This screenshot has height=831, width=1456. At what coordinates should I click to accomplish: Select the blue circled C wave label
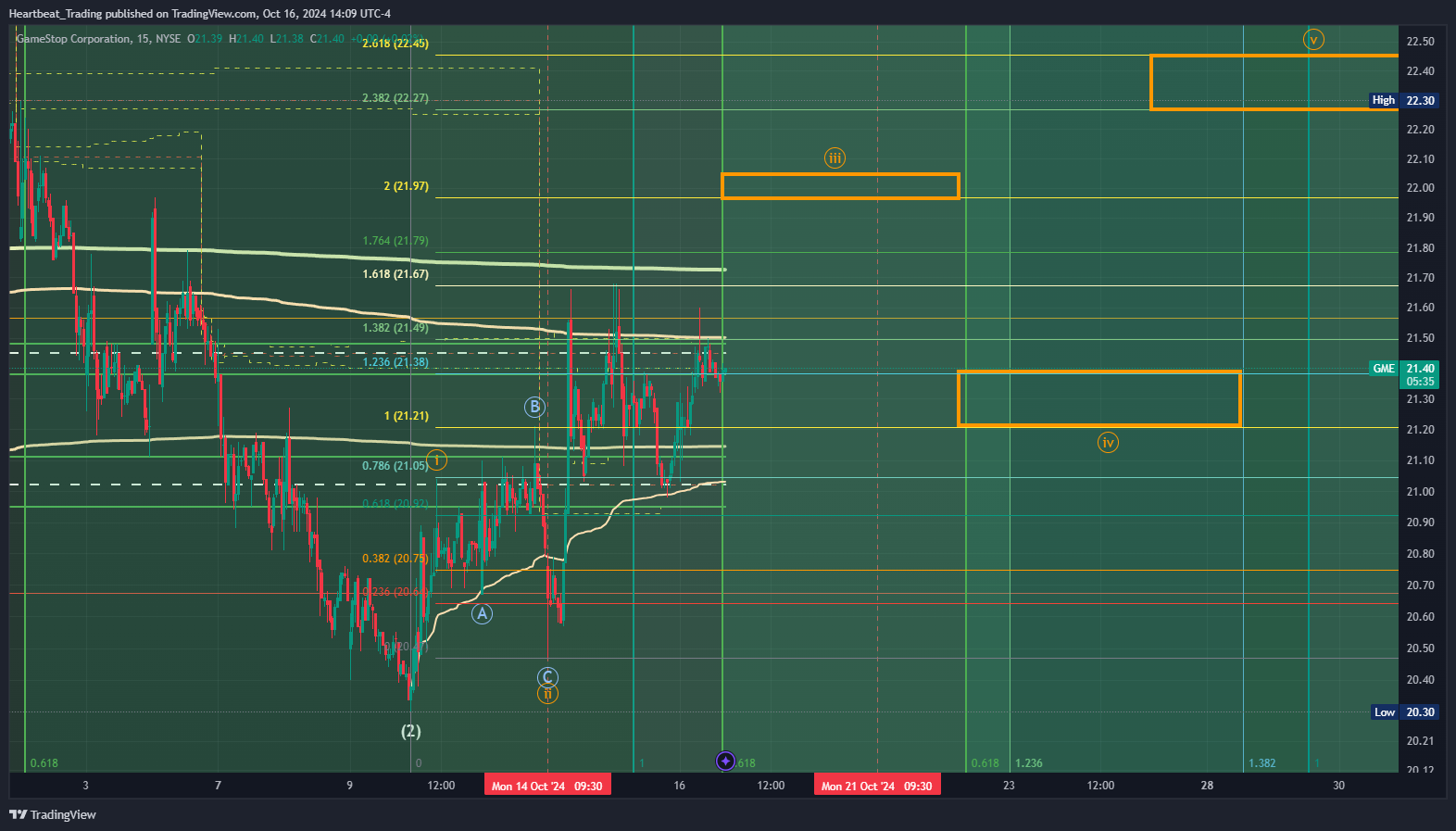(x=547, y=677)
